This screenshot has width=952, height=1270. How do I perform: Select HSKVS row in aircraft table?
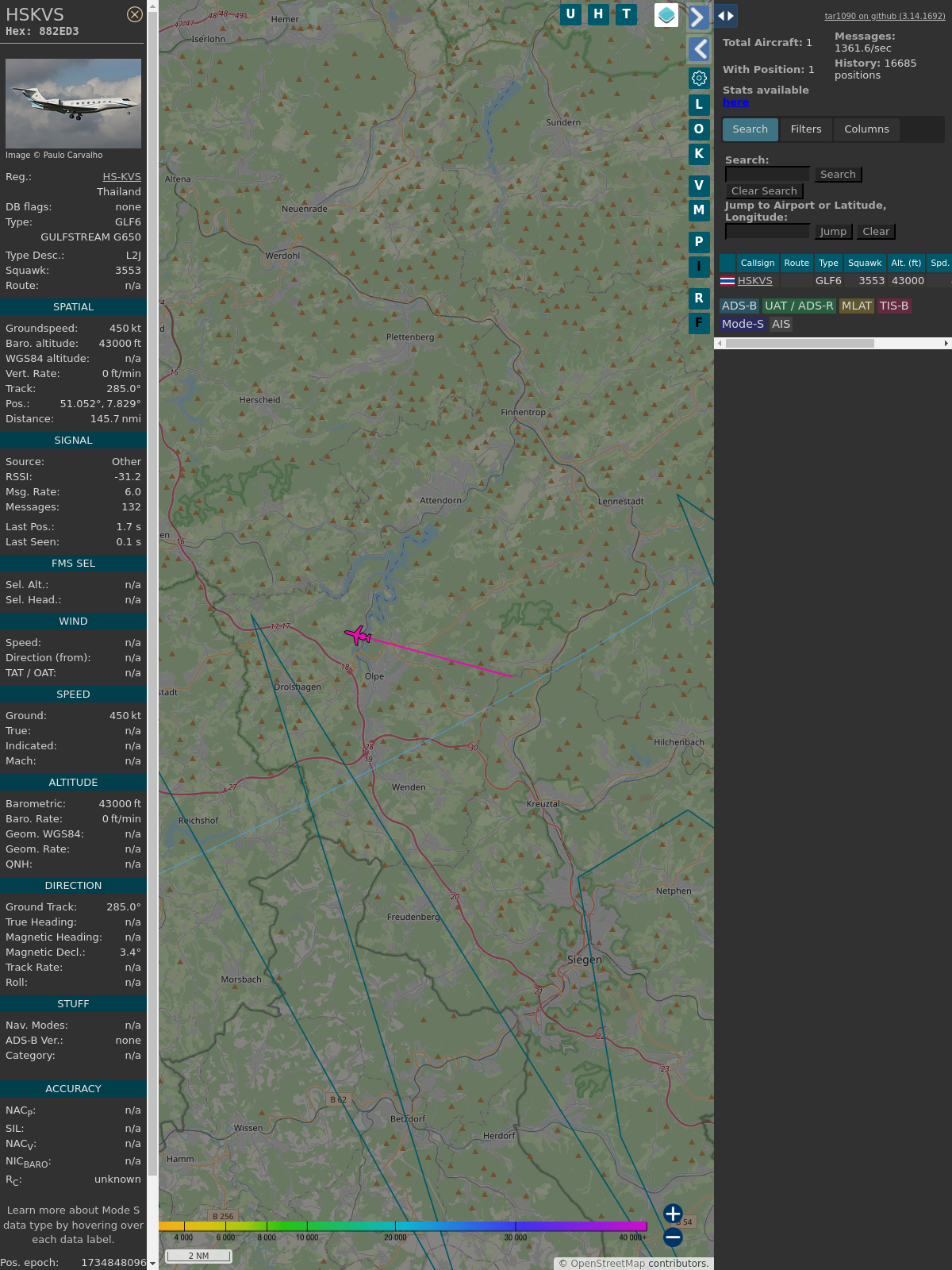point(835,281)
